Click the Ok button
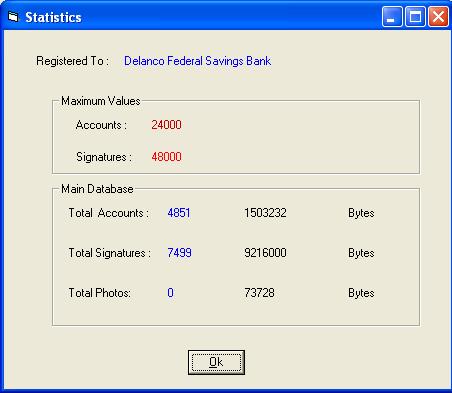This screenshot has height=393, width=452. tap(216, 362)
